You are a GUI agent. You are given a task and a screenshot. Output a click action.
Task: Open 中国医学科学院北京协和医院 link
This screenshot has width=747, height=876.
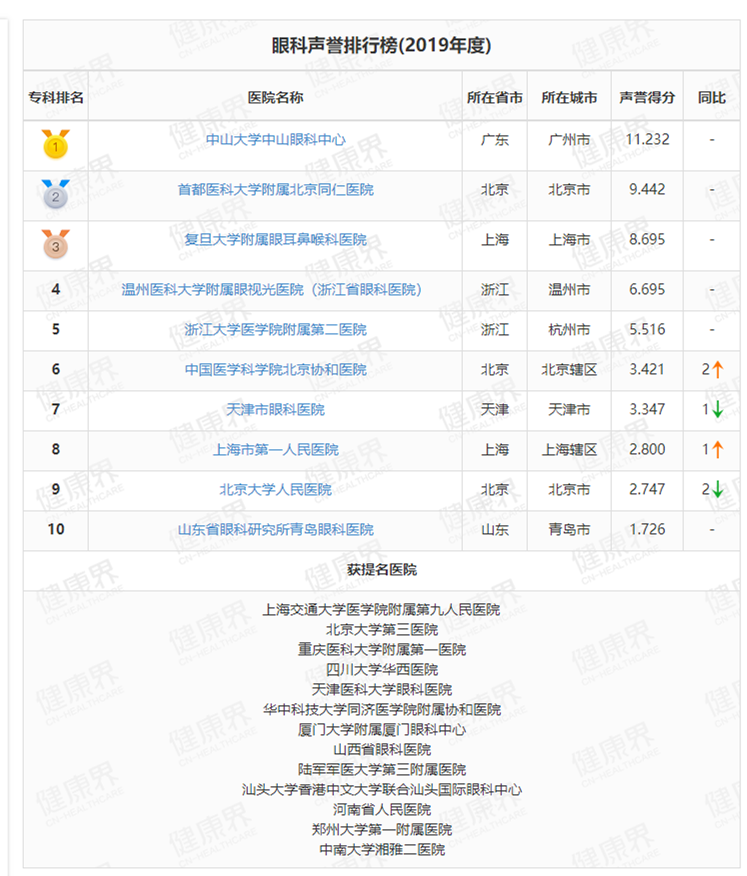point(275,369)
